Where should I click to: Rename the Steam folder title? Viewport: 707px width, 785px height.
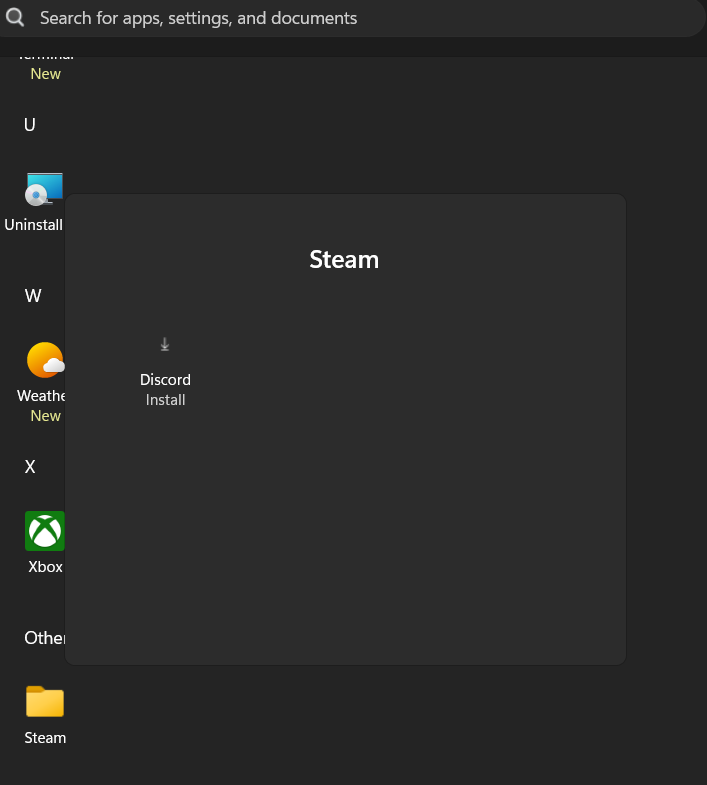[344, 259]
